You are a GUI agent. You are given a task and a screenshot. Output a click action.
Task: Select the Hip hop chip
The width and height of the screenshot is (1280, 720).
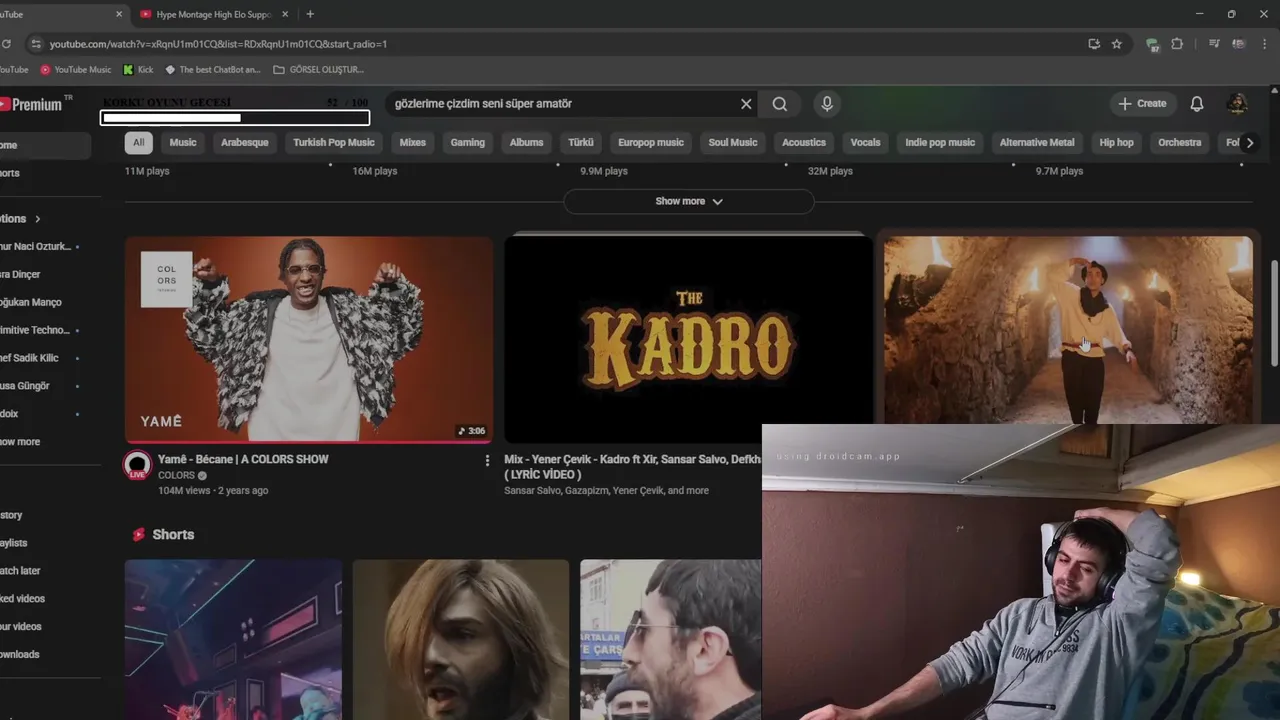pyautogui.click(x=1116, y=143)
